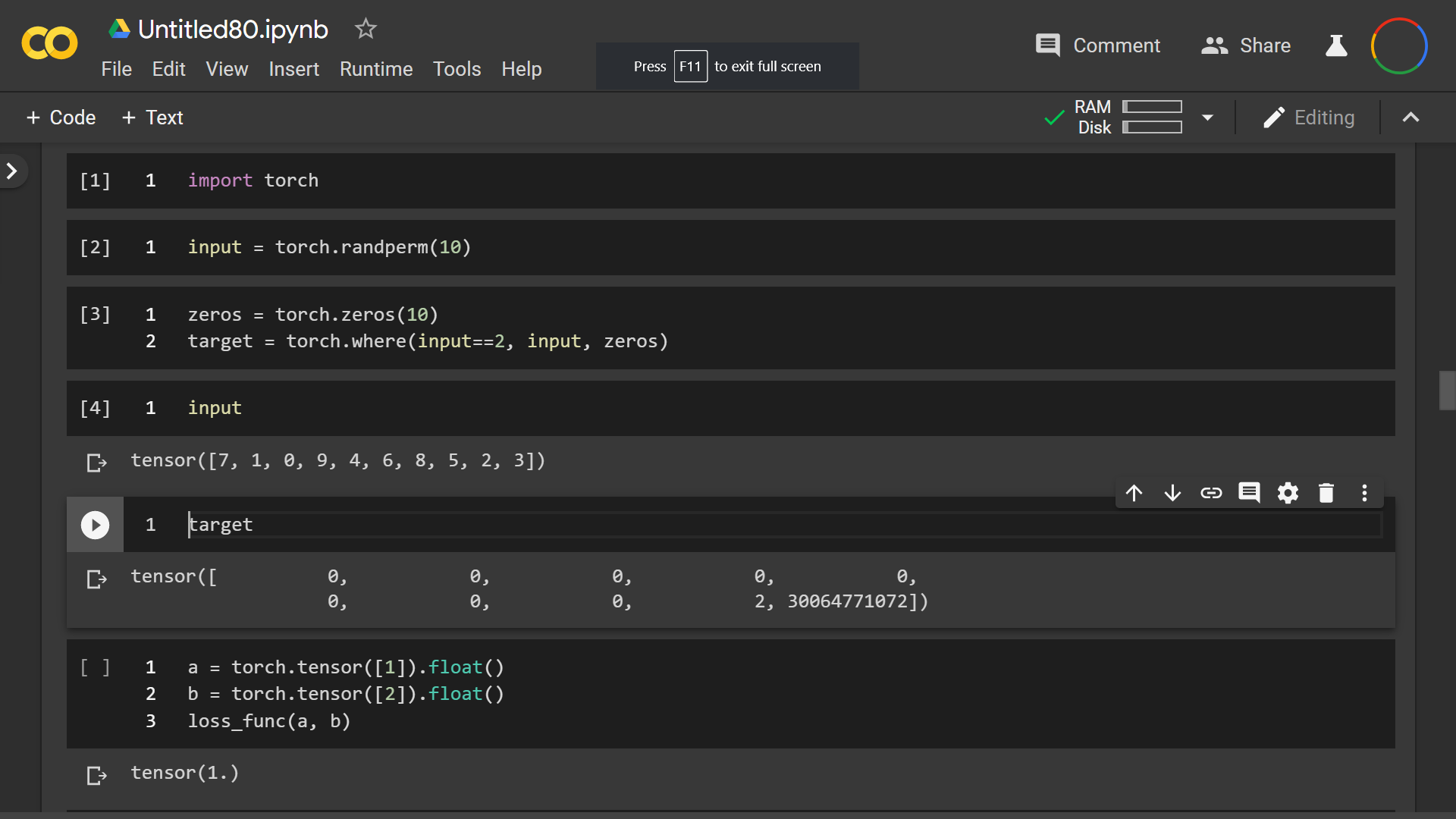Click the Colab logo icon
Viewport: 1456px width, 819px height.
(x=49, y=43)
